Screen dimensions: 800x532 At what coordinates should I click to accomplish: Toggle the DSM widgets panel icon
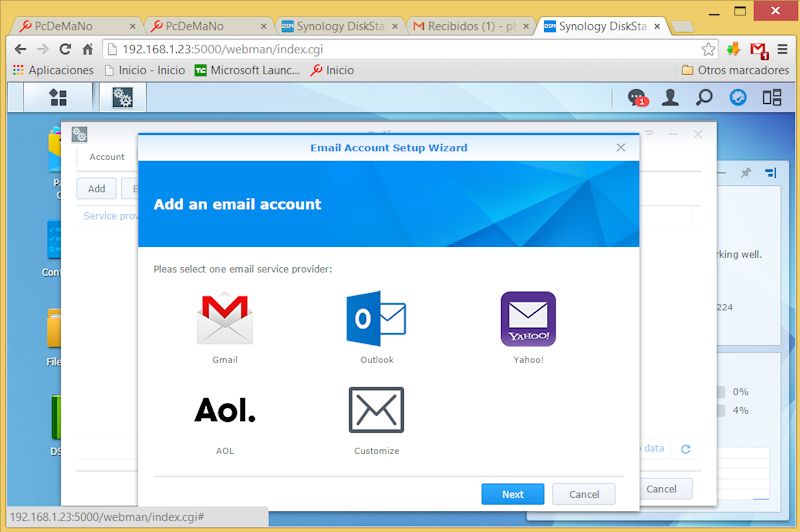click(772, 97)
